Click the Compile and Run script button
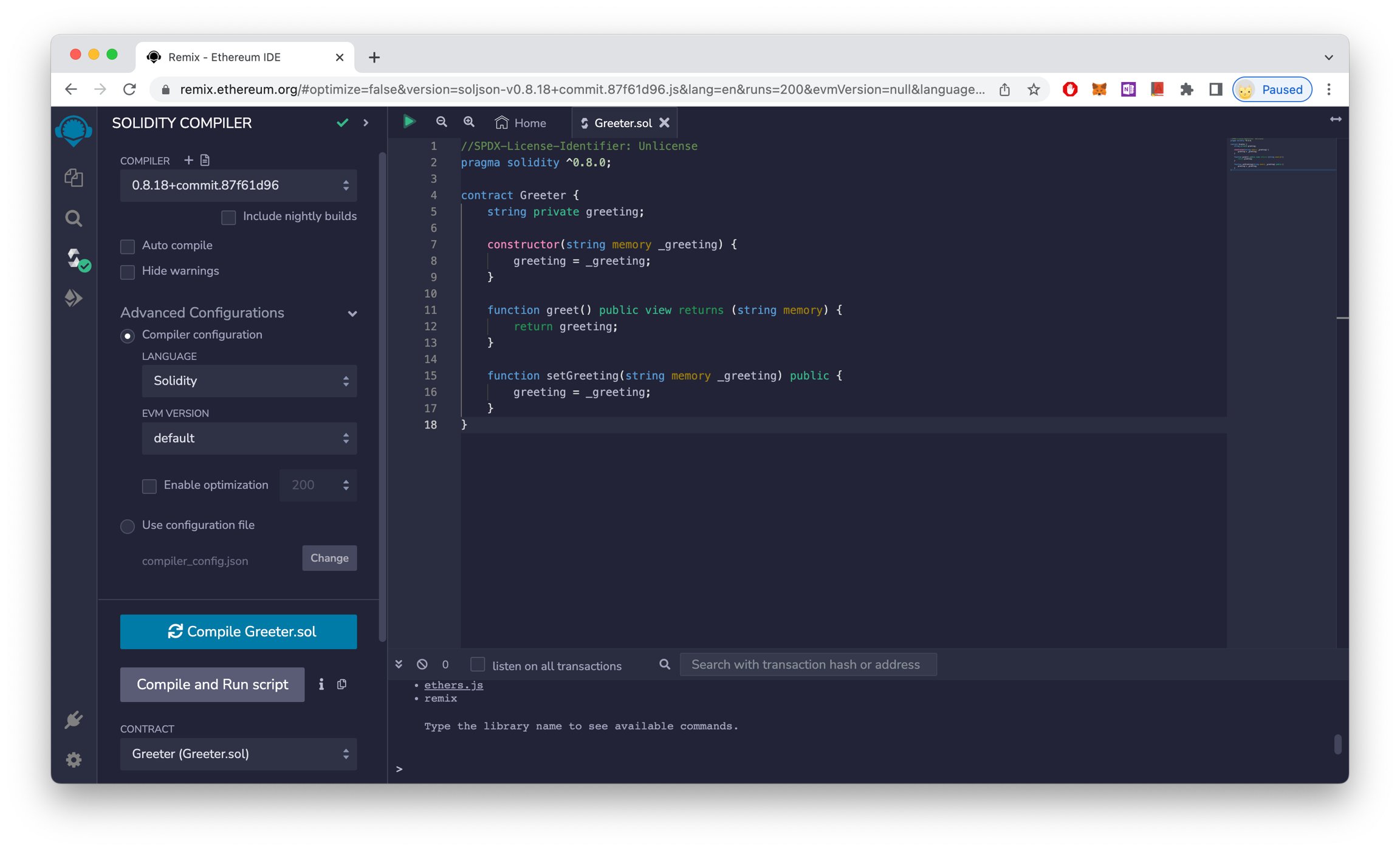 pyautogui.click(x=212, y=684)
